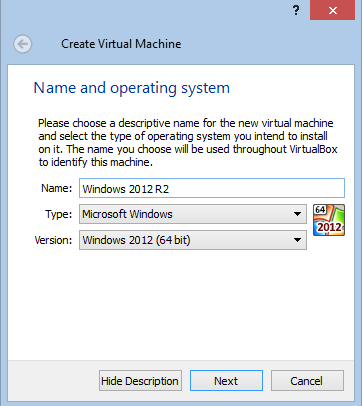This screenshot has width=362, height=406.
Task: Click the 'Type:' label
Action: click(x=59, y=214)
